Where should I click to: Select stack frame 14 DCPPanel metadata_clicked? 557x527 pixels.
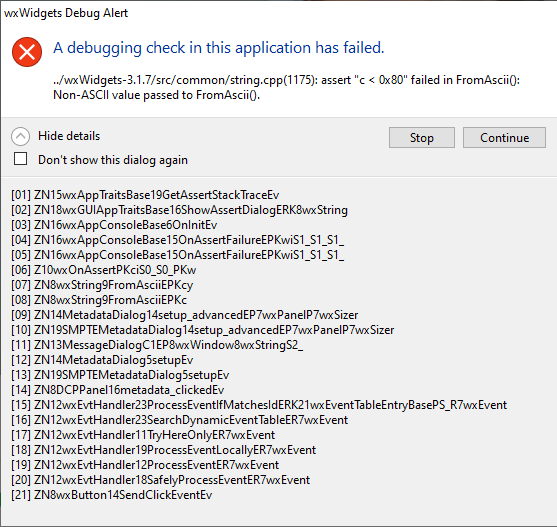pos(118,390)
